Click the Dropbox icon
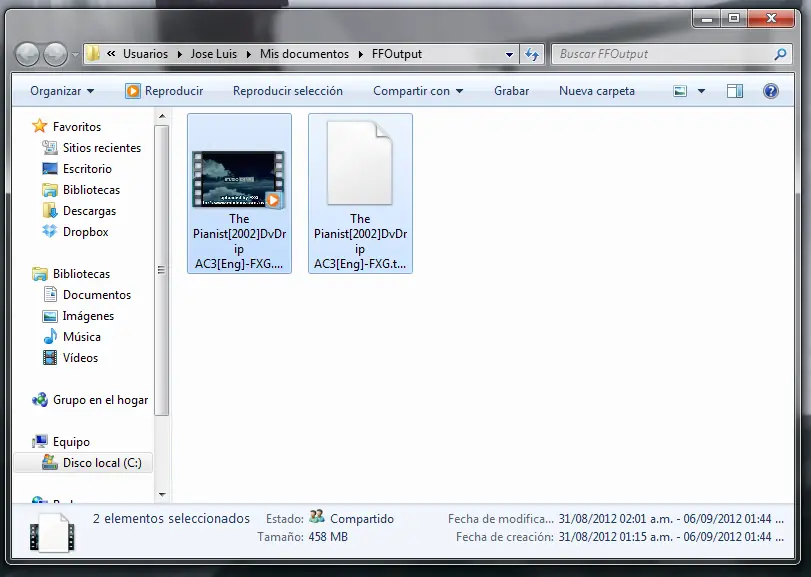811x577 pixels. point(50,231)
